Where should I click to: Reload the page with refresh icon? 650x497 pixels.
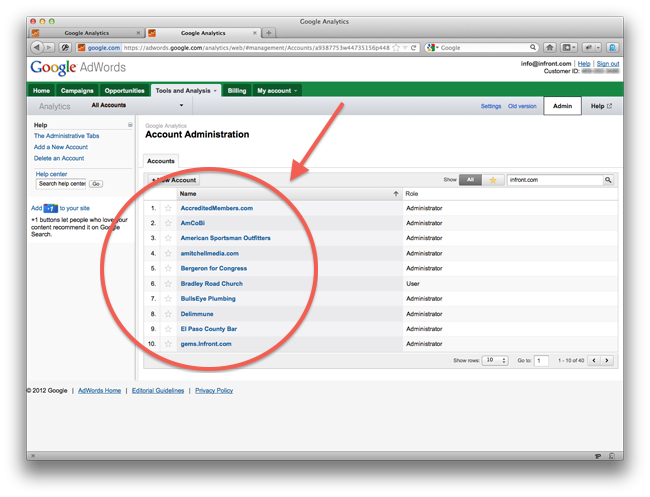pyautogui.click(x=413, y=48)
